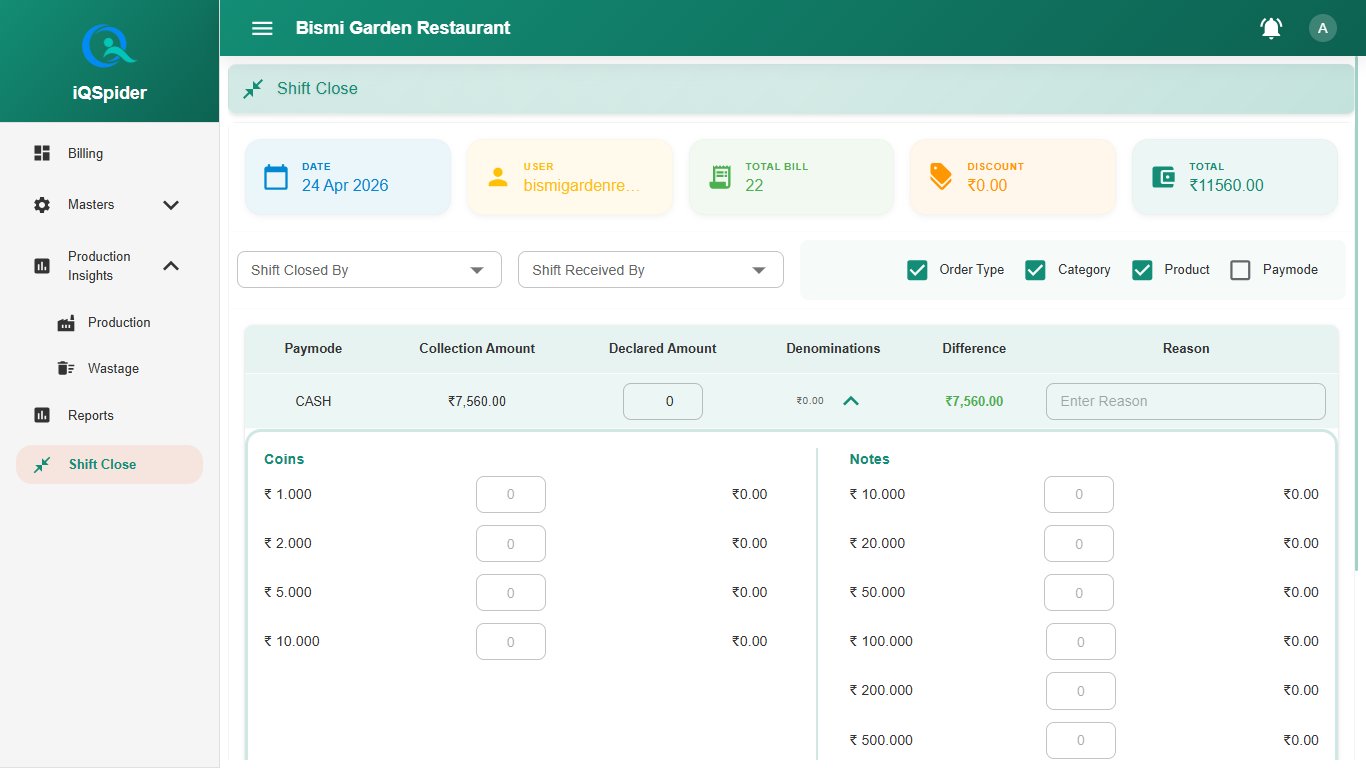Image resolution: width=1366 pixels, height=768 pixels.
Task: Click the Shift Close header collapse icon
Action: 254,88
